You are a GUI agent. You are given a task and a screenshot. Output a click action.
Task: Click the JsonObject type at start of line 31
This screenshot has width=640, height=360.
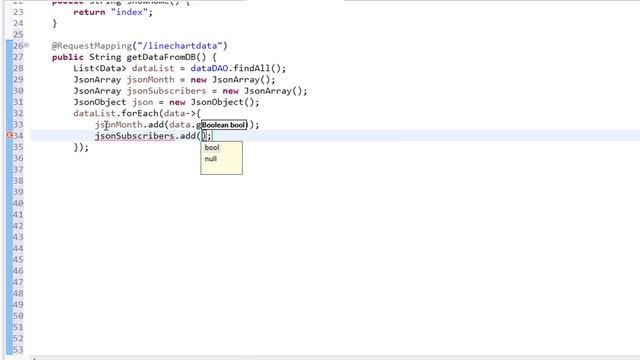[100, 102]
